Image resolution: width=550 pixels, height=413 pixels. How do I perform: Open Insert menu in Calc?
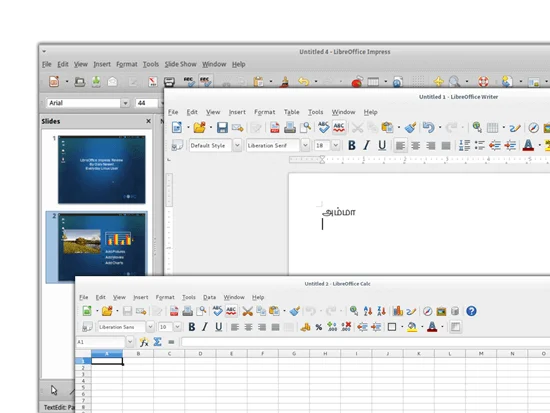[140, 297]
